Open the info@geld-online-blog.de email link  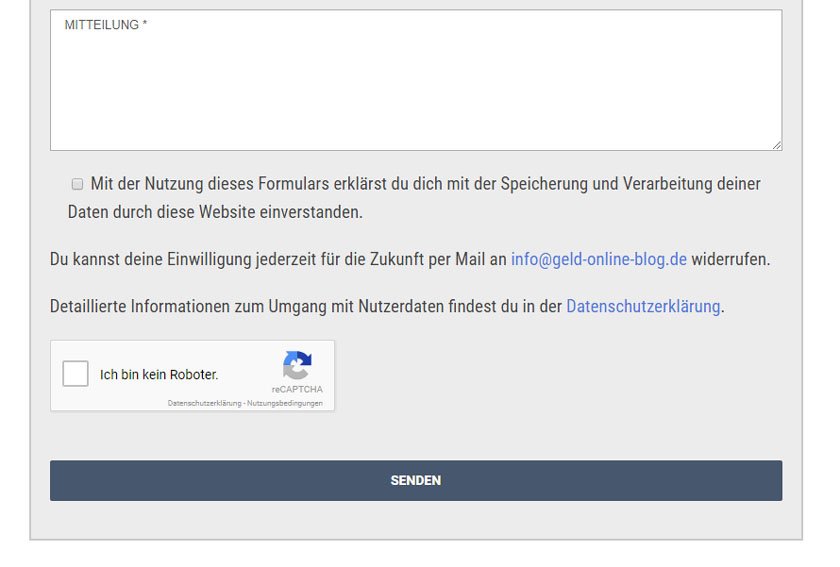[598, 259]
